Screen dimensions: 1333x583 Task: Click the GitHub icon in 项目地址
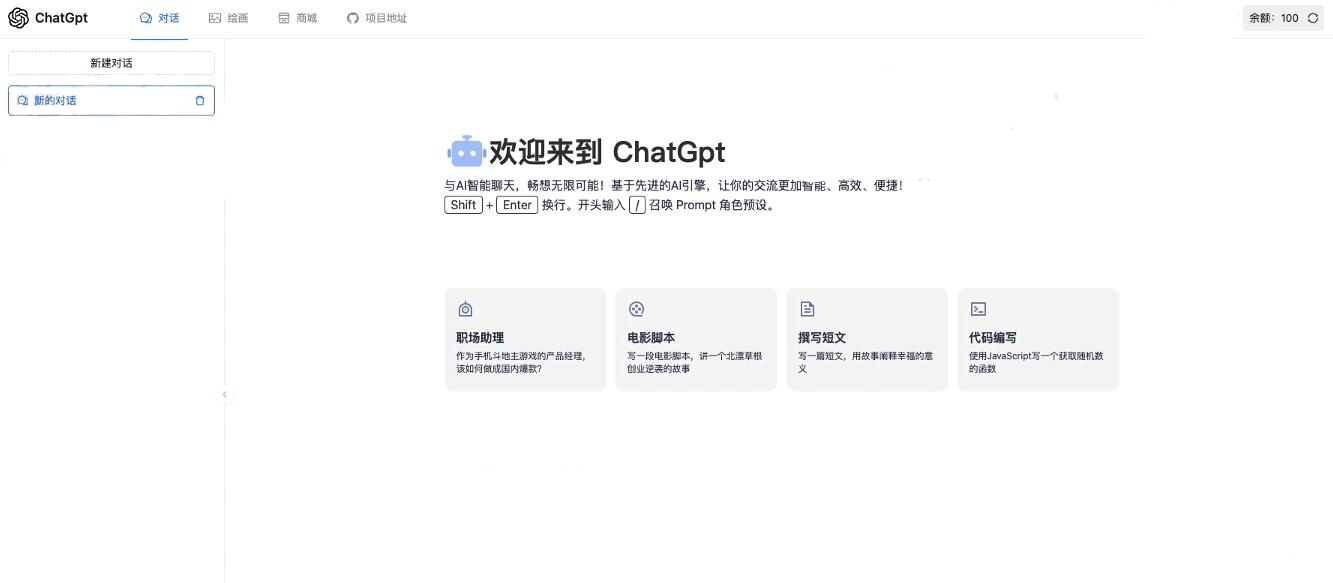(353, 18)
